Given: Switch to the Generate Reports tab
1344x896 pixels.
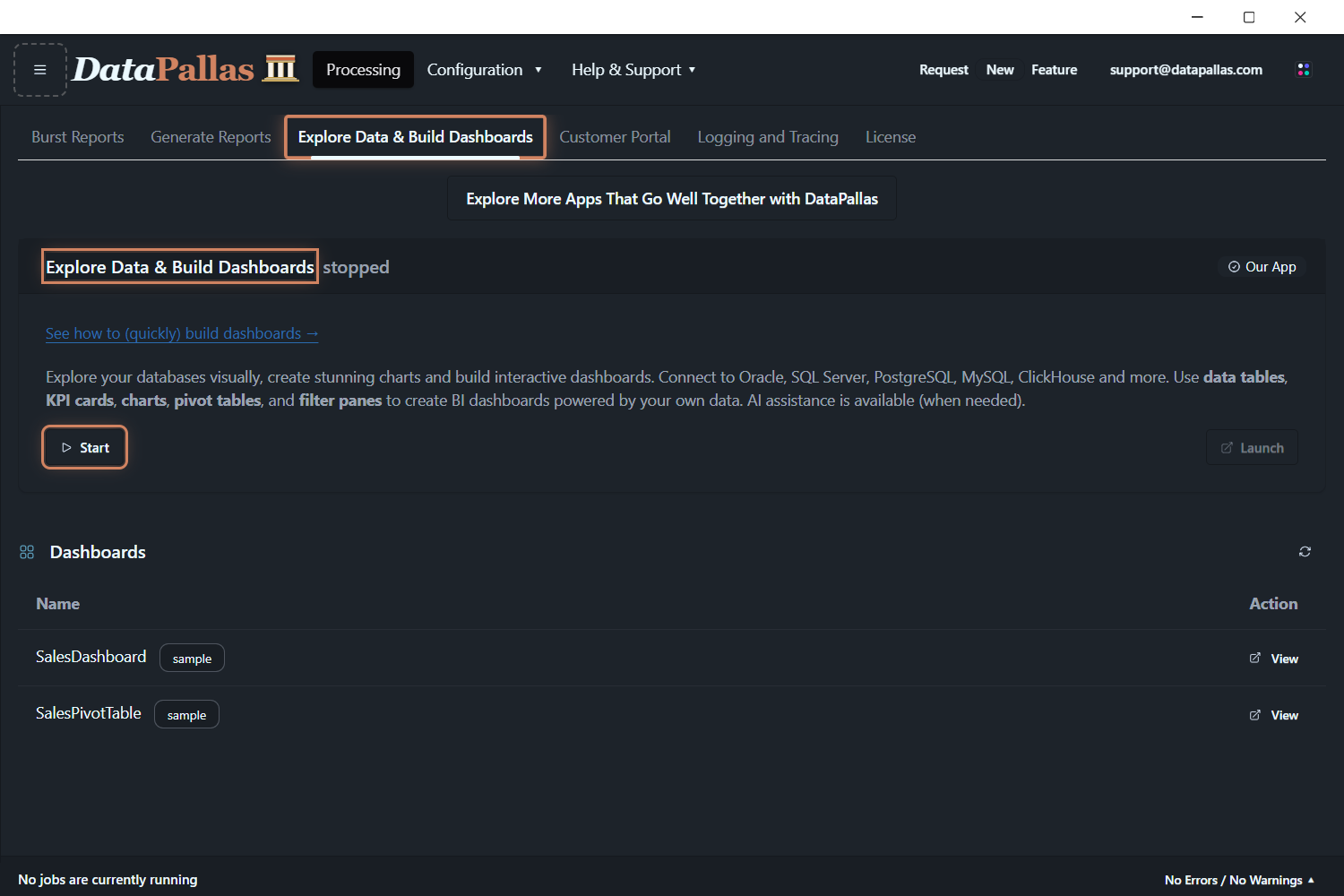Looking at the screenshot, I should point(211,137).
